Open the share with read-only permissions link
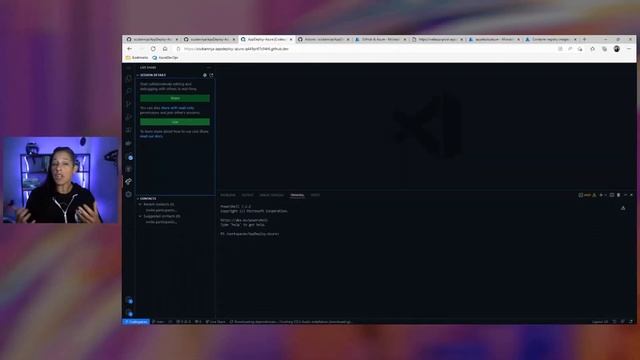Image resolution: width=640 pixels, height=360 pixels. (177, 108)
